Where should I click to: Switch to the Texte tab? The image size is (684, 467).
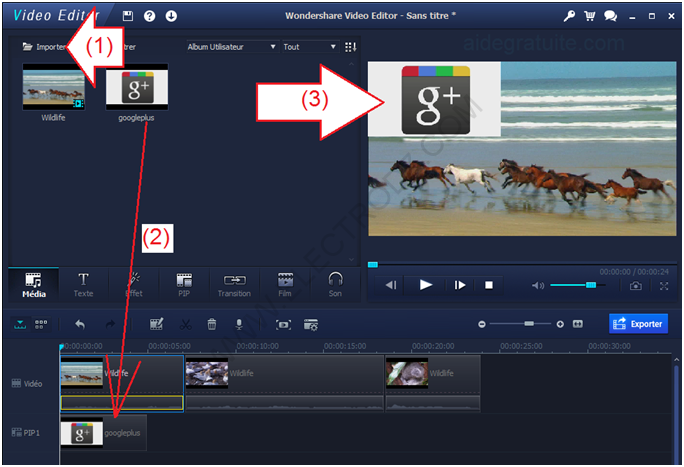click(83, 285)
